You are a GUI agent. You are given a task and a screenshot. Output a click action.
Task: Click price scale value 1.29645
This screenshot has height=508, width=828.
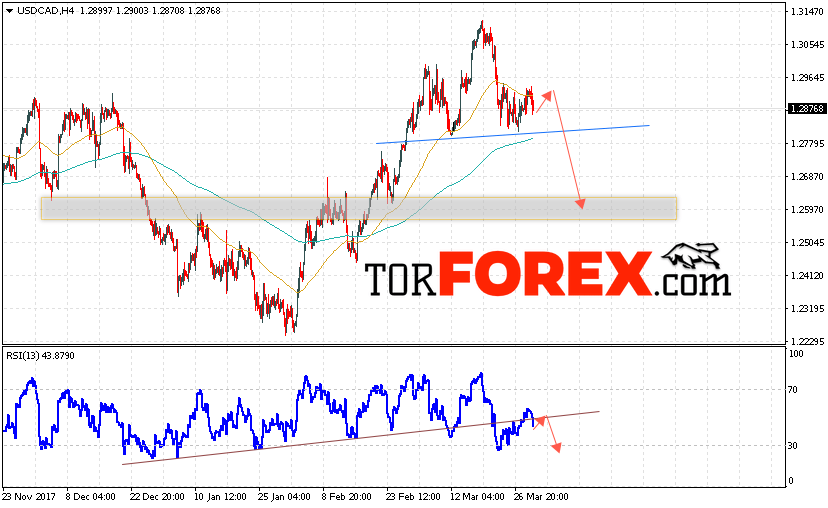click(x=807, y=78)
